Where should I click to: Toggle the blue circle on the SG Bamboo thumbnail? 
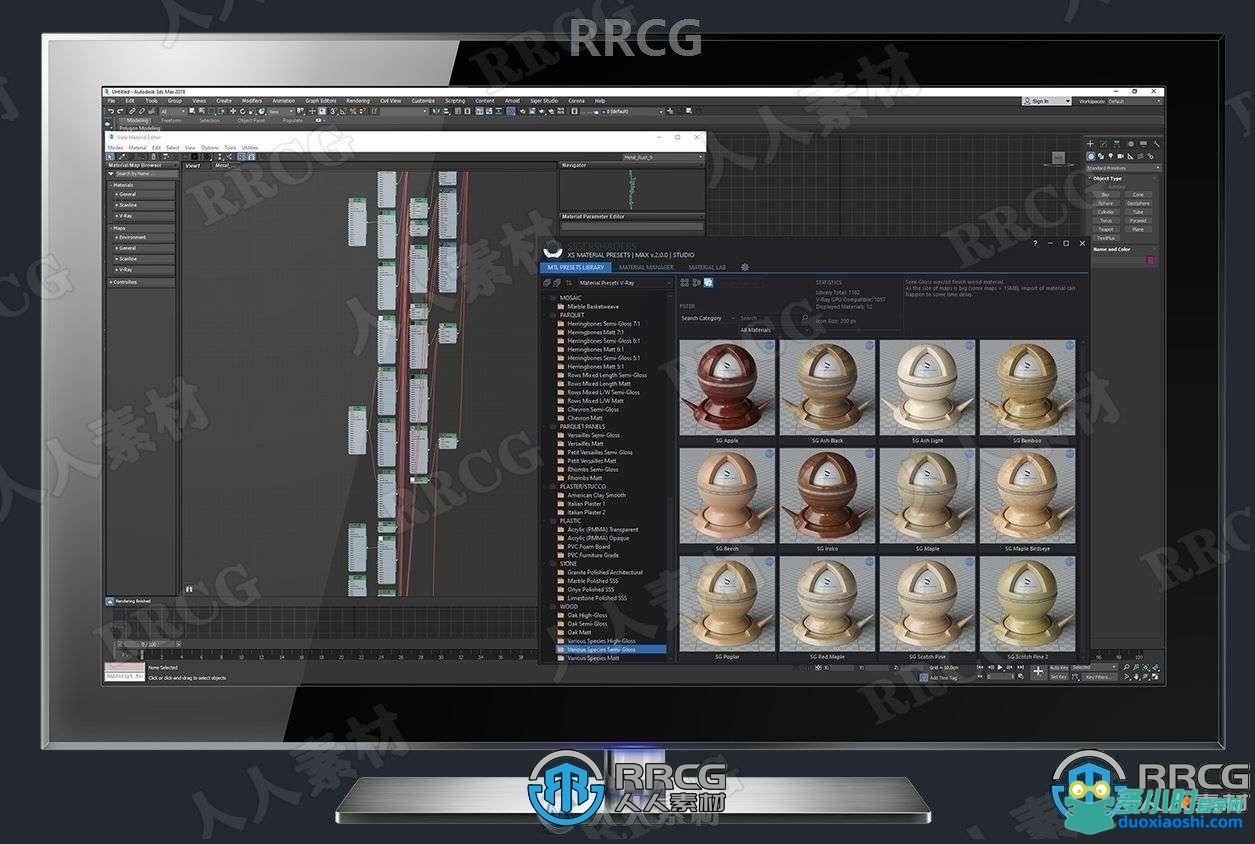(1069, 346)
